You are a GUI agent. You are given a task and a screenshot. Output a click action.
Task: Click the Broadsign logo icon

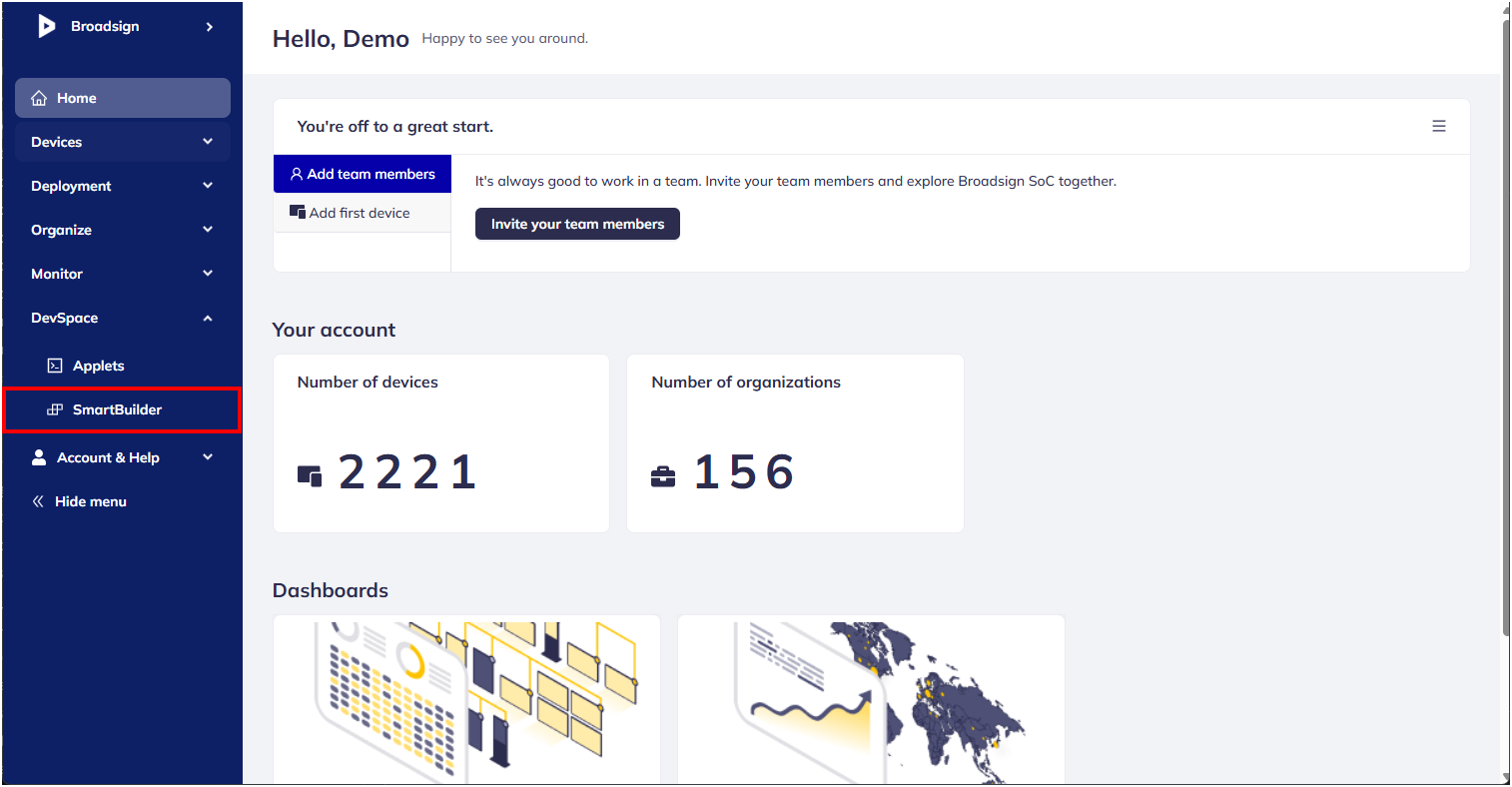tap(46, 26)
